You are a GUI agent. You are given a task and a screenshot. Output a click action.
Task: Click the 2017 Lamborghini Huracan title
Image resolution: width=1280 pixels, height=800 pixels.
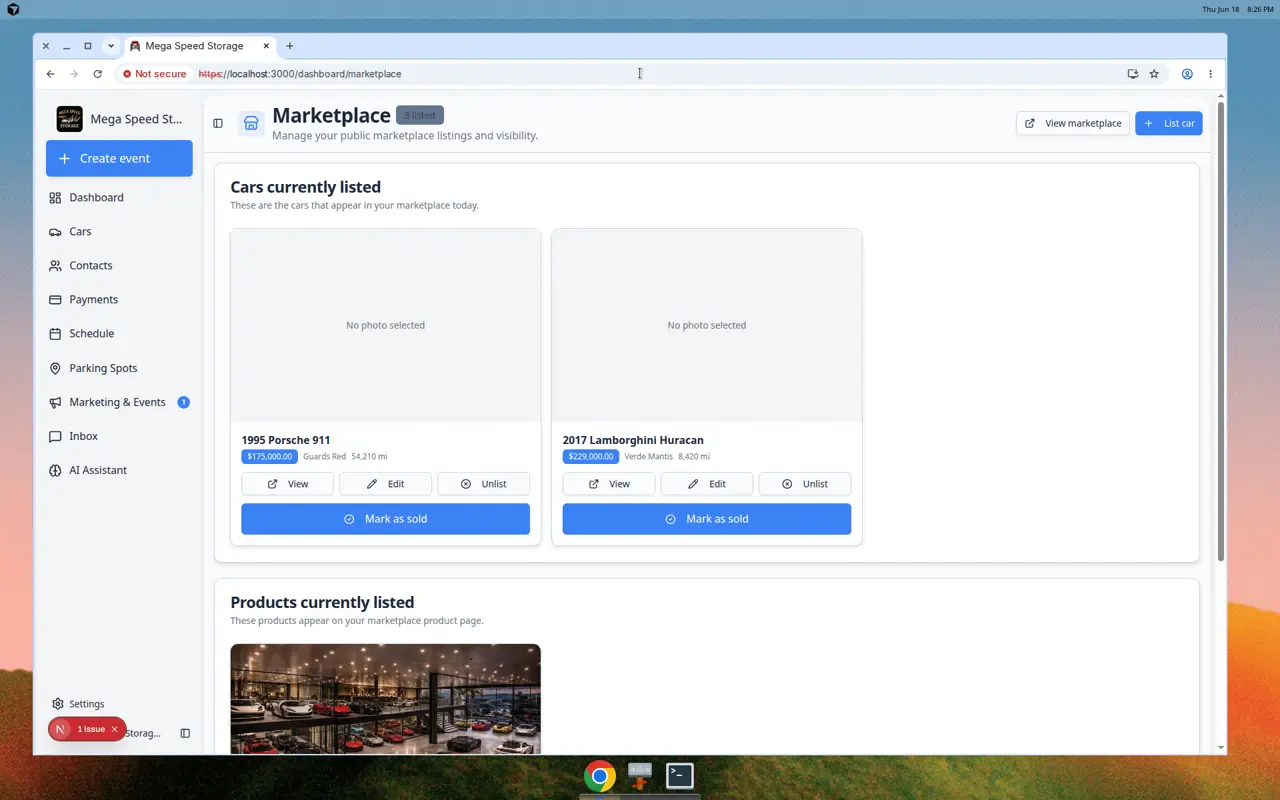coord(633,440)
